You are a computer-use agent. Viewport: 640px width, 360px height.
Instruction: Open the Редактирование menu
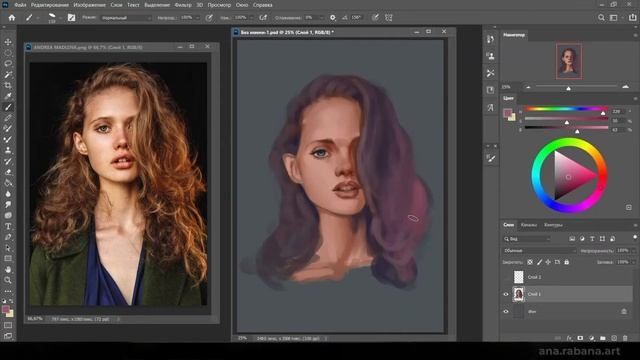click(x=50, y=5)
